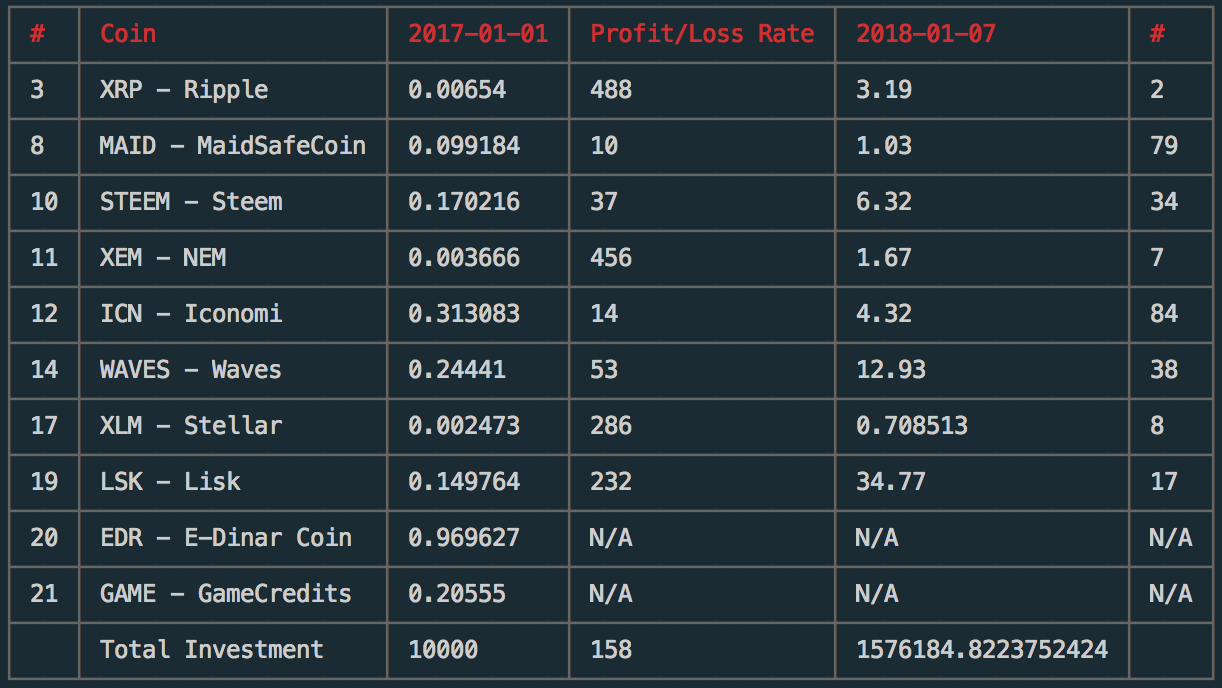1222x688 pixels.
Task: Select 2017 rank 21 in GameCredits row
Action: tap(44, 594)
